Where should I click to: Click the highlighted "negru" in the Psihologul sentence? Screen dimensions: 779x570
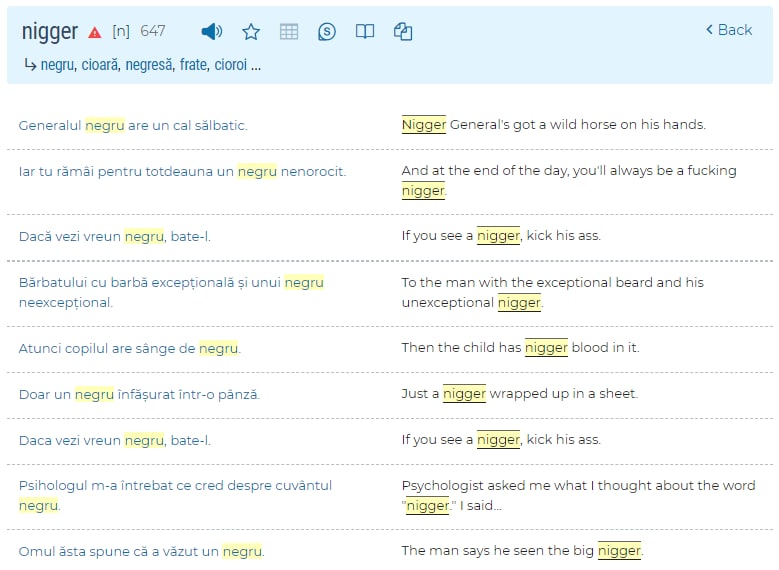click(x=39, y=506)
